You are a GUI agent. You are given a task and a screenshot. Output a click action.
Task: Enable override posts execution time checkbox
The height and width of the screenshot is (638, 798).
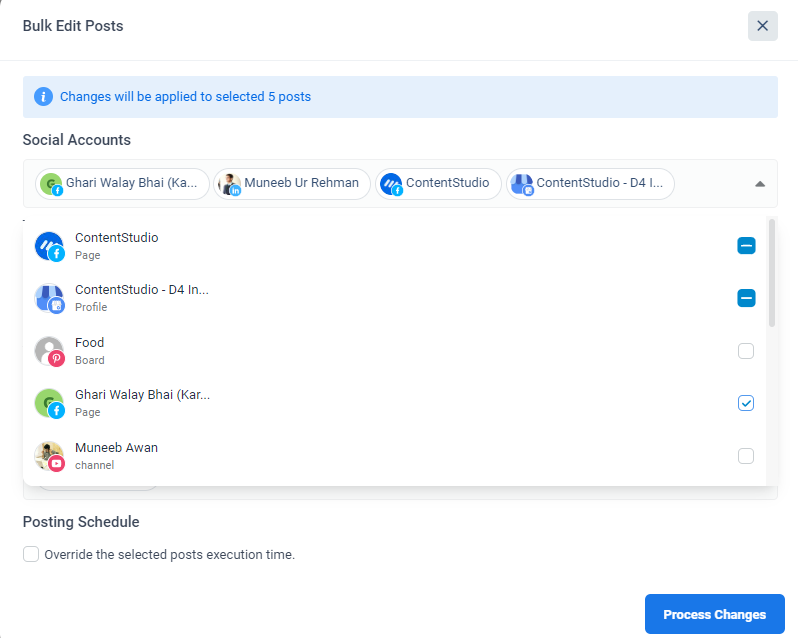tap(31, 554)
